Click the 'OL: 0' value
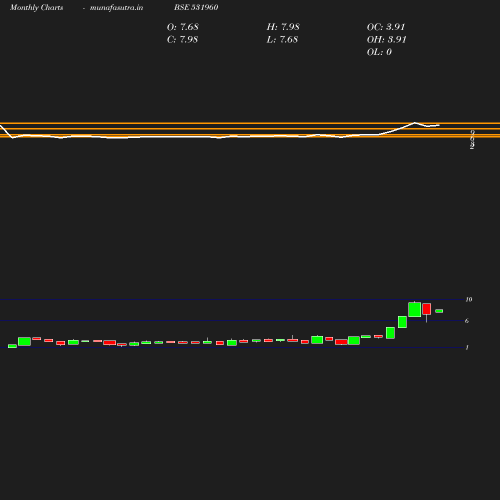This screenshot has width=500, height=500. (x=379, y=52)
